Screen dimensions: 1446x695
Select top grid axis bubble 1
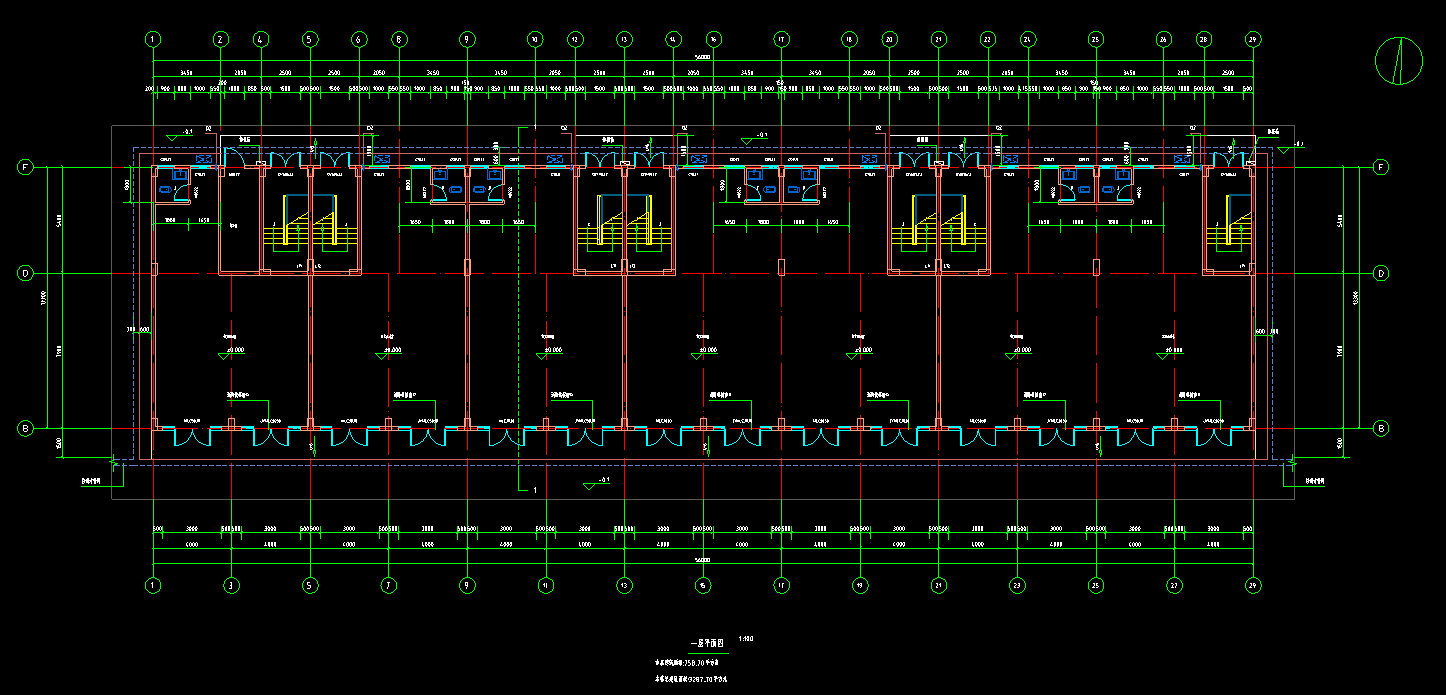click(x=153, y=40)
